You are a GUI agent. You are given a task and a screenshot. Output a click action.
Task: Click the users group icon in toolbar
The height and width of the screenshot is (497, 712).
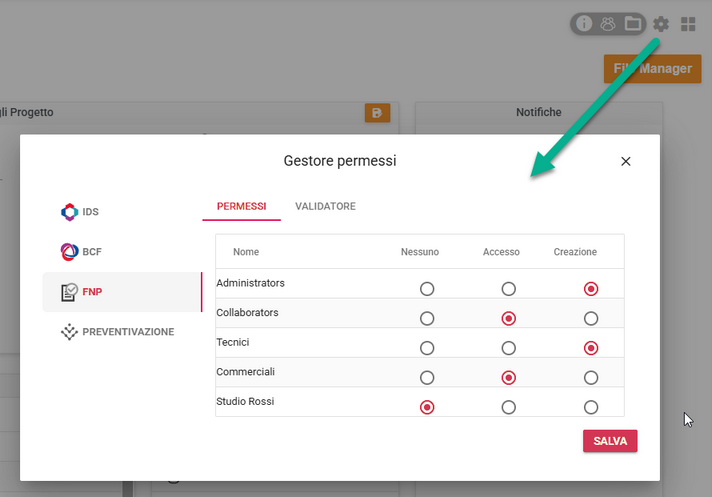click(608, 24)
